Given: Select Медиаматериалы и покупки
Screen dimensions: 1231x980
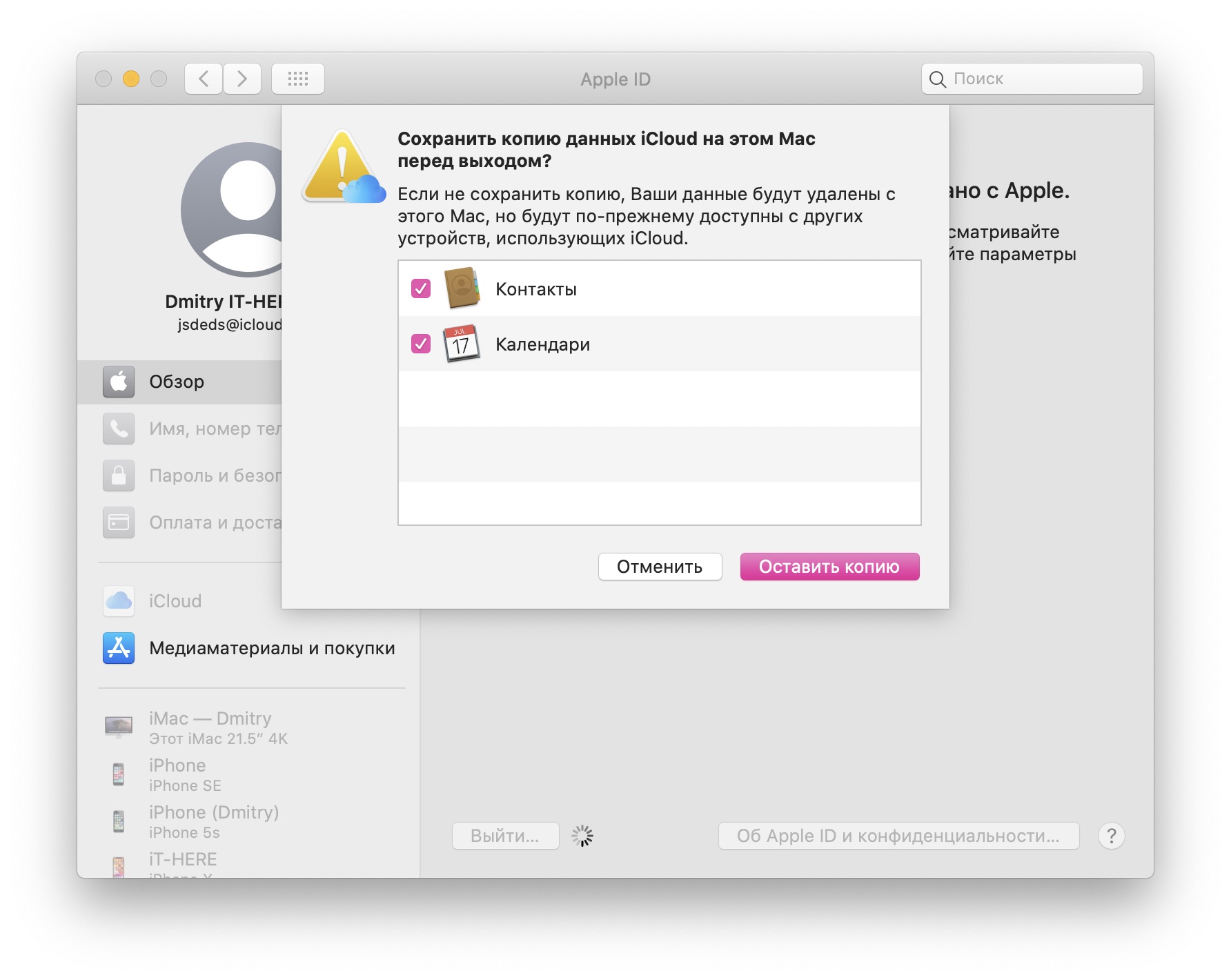Looking at the screenshot, I should pos(248,648).
